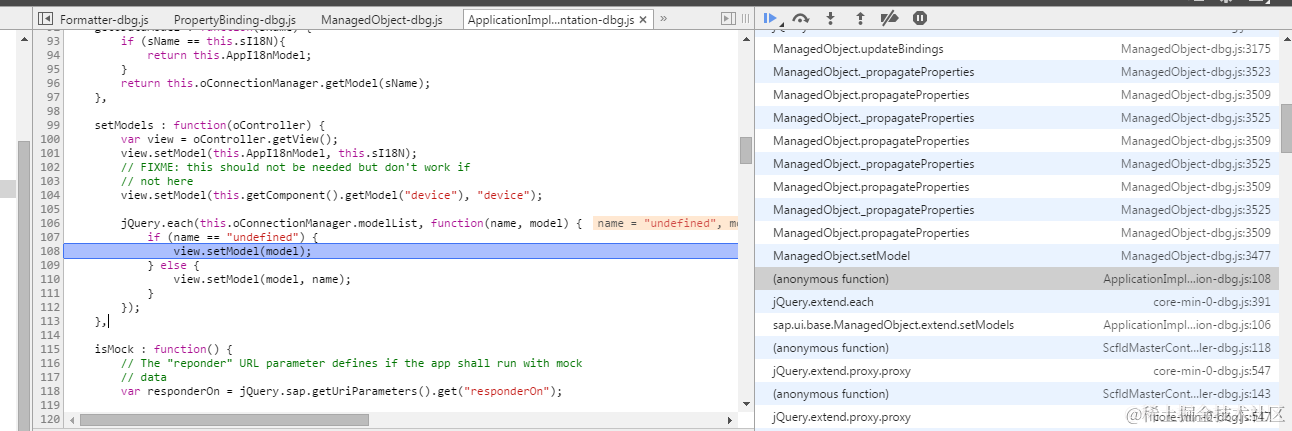Viewport: 1292px width, 431px height.
Task: Click the 'isMock : function()' code line
Action: (163, 349)
